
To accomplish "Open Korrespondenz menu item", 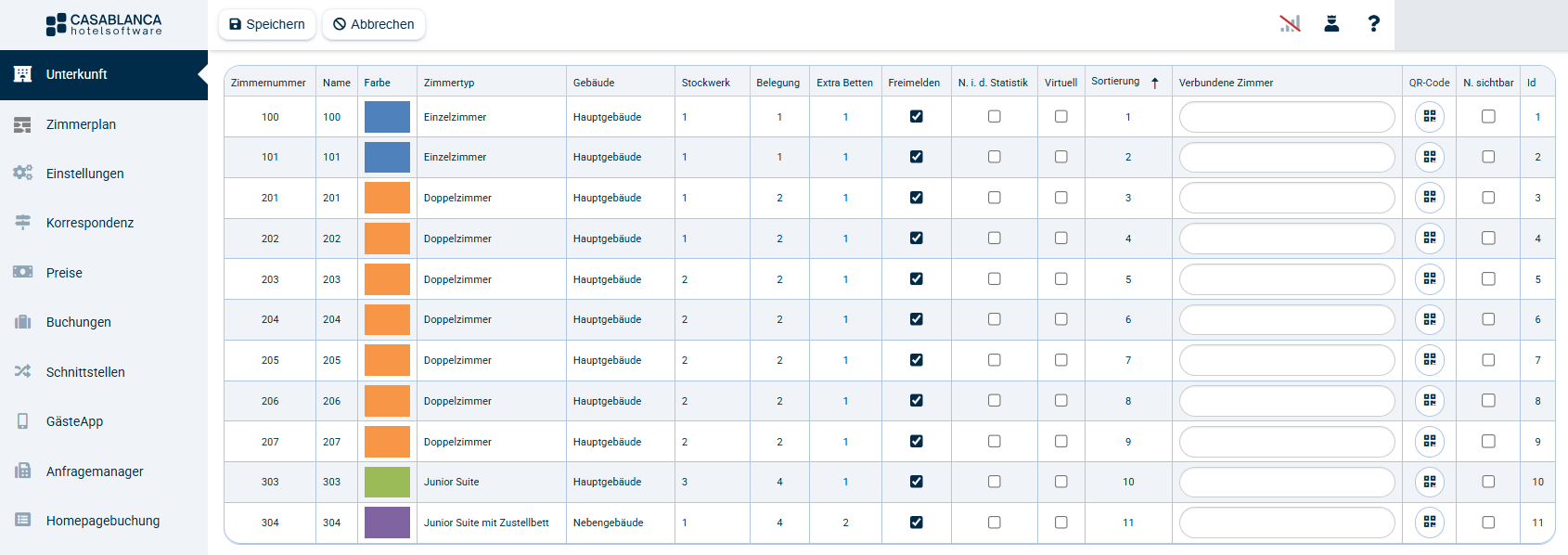I will (104, 223).
